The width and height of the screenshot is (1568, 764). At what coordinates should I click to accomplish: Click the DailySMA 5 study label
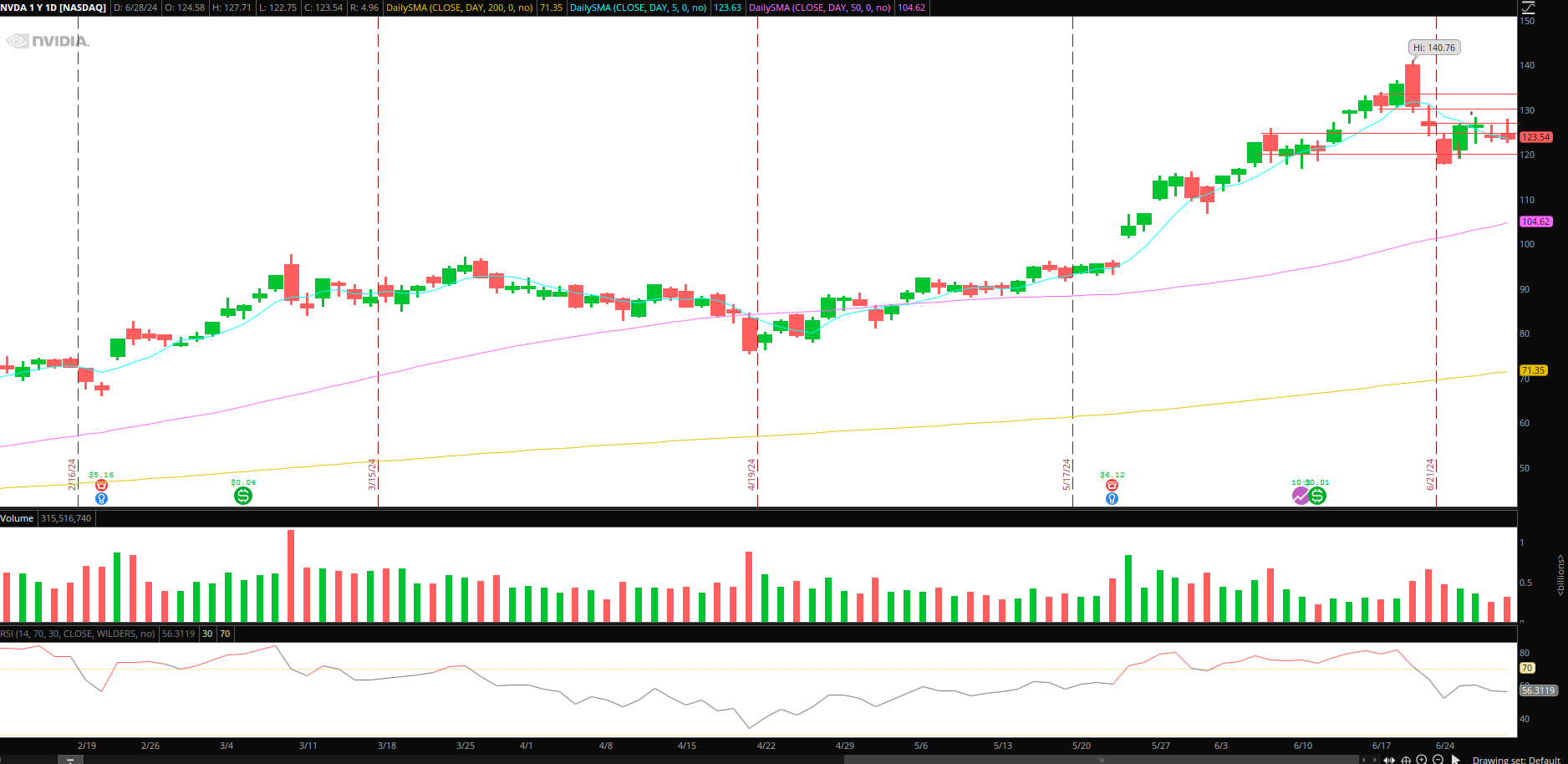638,8
